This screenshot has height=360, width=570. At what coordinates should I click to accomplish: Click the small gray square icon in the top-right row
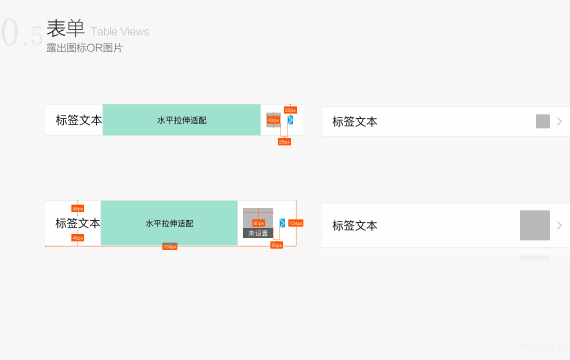click(543, 121)
